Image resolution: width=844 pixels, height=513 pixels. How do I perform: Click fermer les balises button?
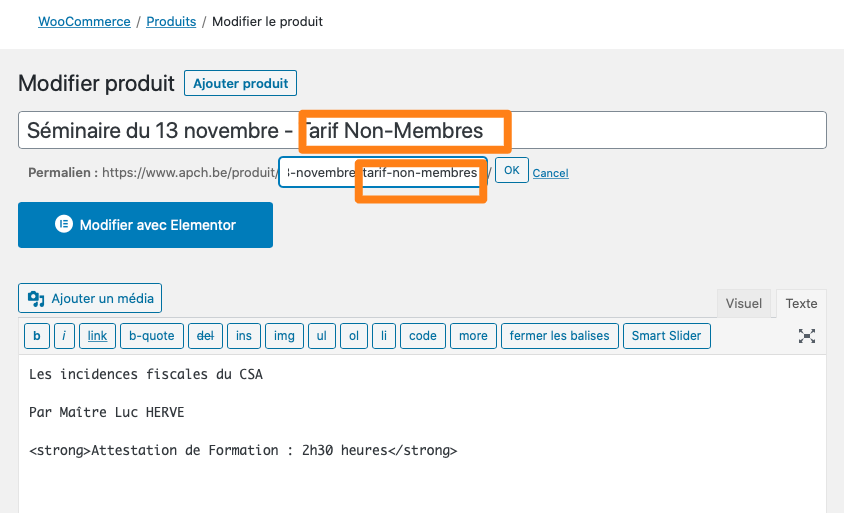coord(560,336)
